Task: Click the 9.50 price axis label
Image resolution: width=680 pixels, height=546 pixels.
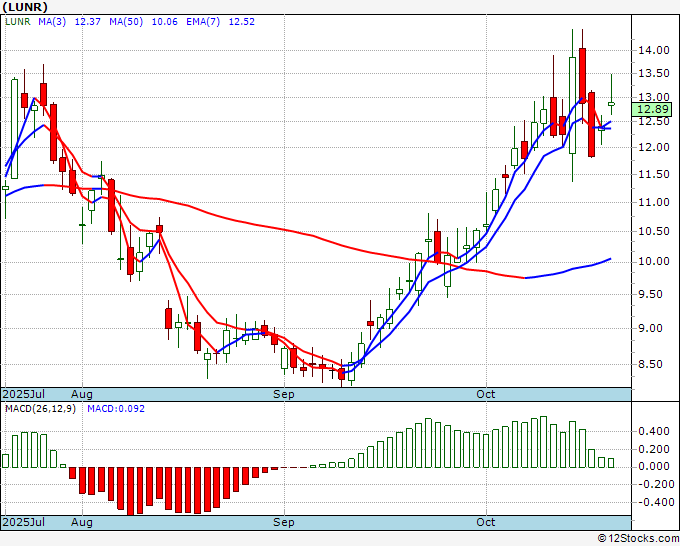Action: click(x=651, y=294)
